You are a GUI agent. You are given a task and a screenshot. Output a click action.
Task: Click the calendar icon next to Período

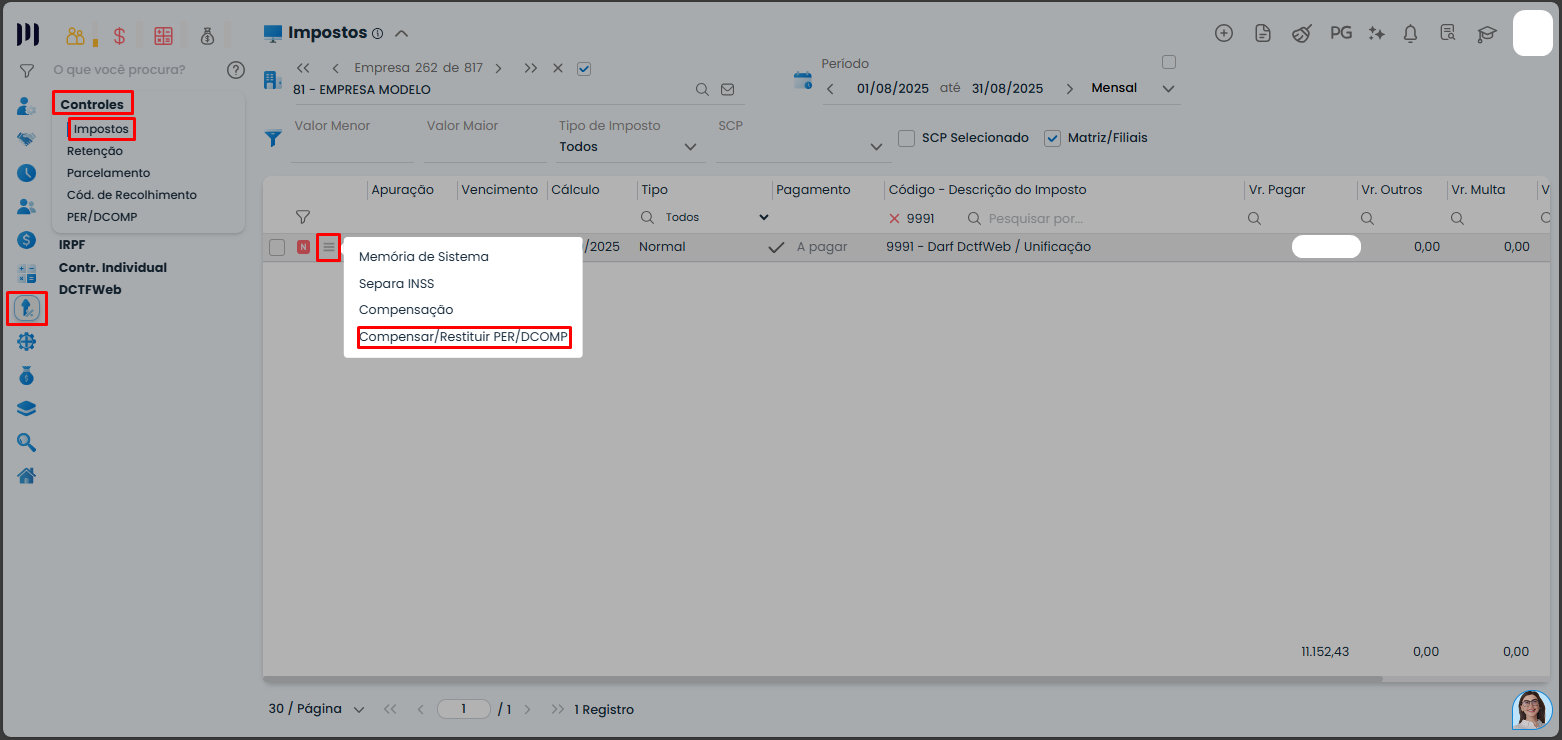(x=802, y=81)
